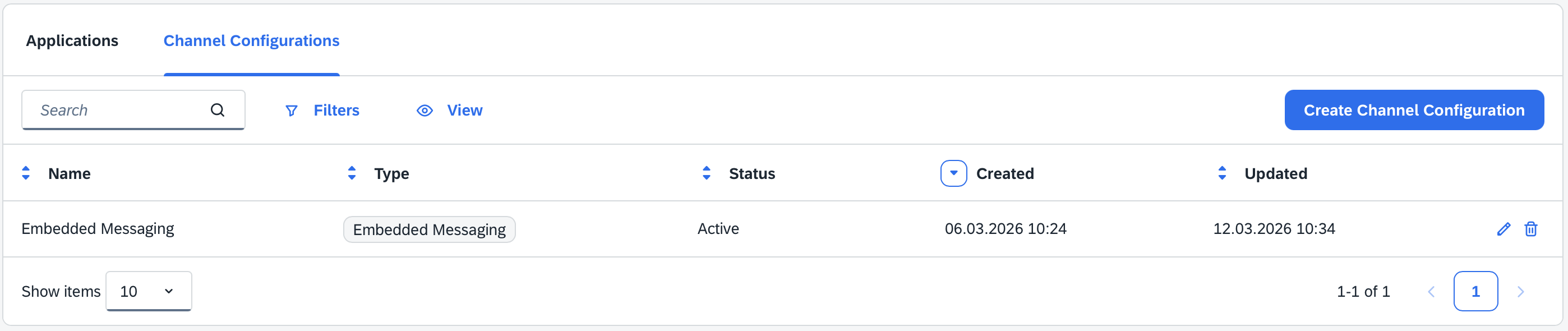Open the Filters funnel icon
The width and height of the screenshot is (1568, 331).
[292, 110]
